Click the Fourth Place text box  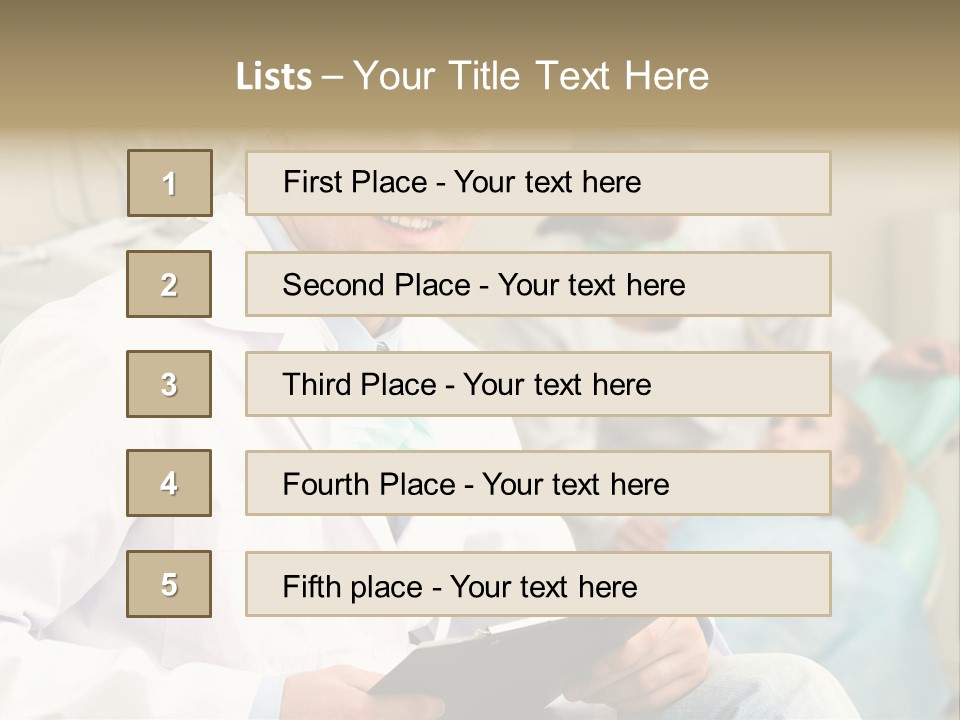pos(538,483)
